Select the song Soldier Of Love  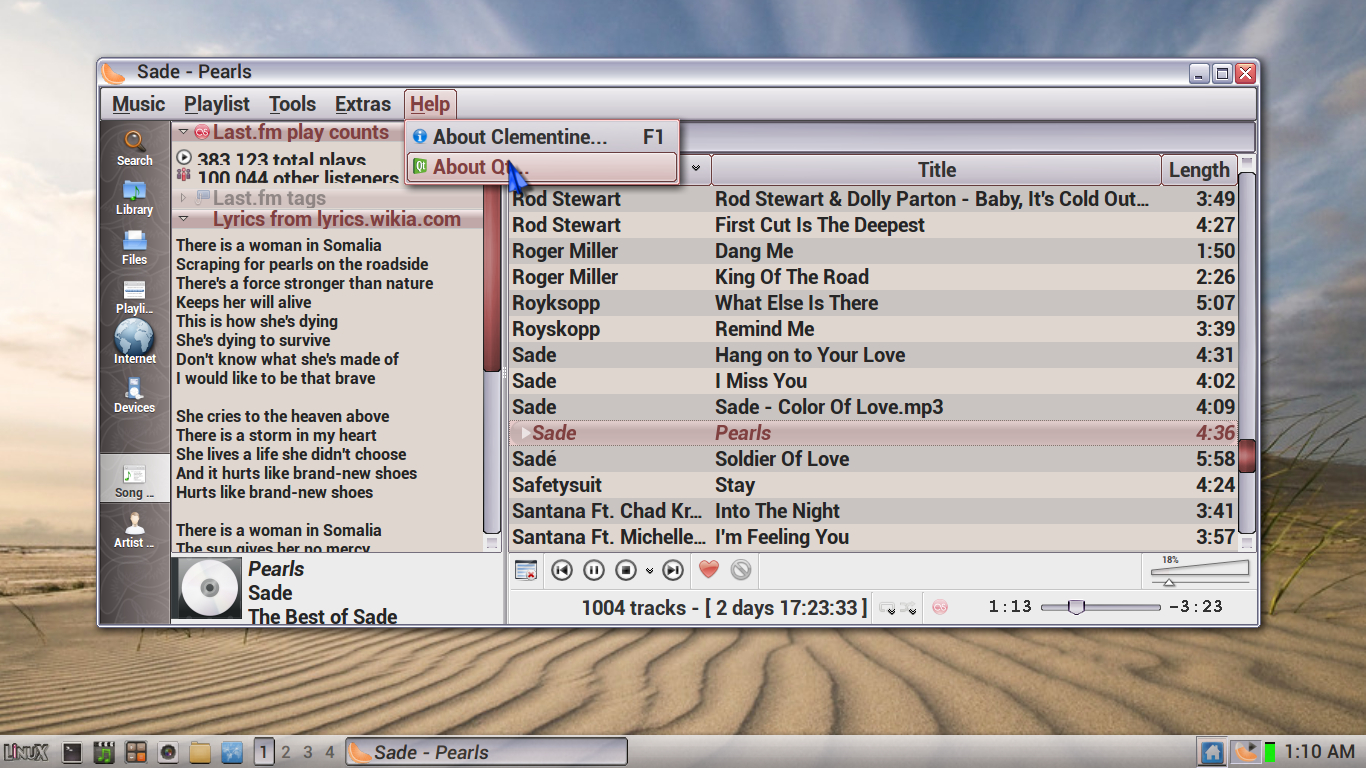873,459
